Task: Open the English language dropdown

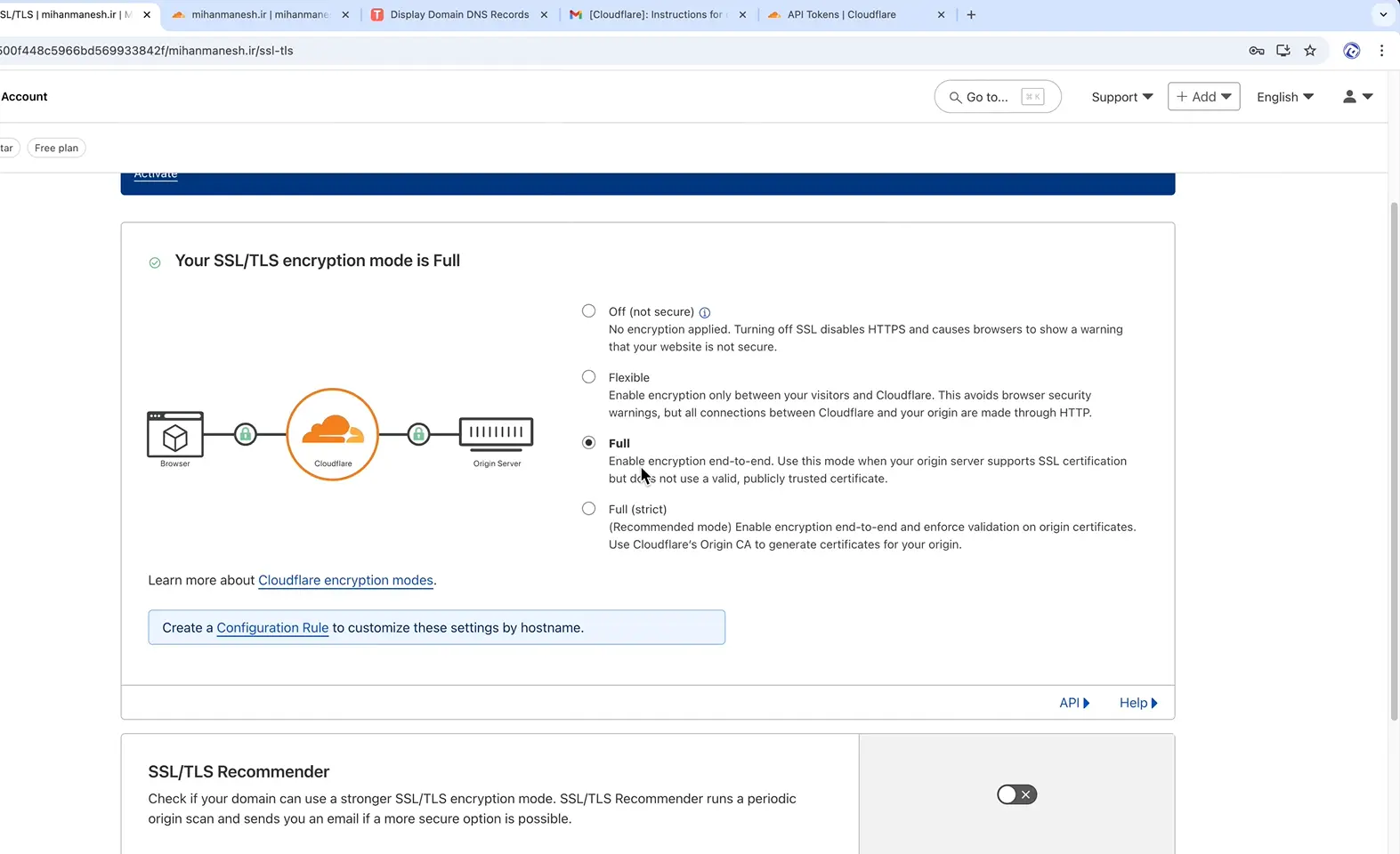Action: [x=1285, y=97]
